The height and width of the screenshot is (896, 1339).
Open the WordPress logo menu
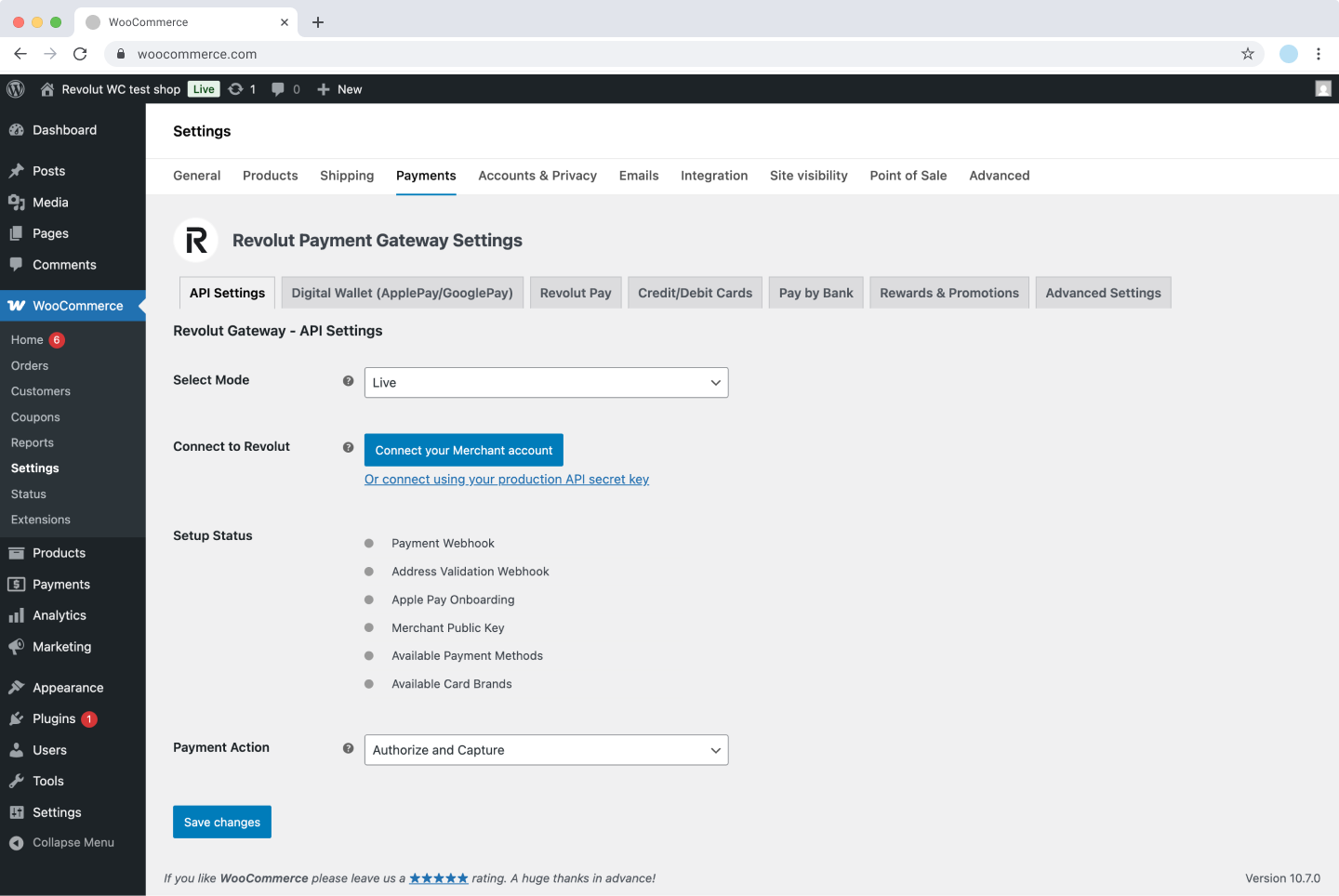[x=16, y=89]
